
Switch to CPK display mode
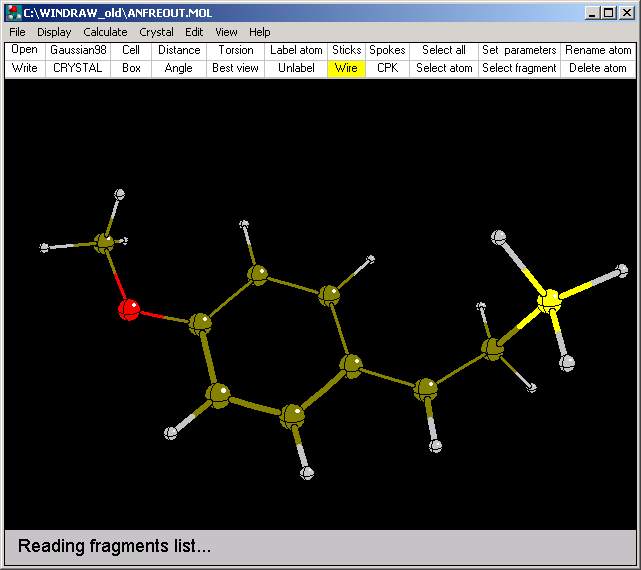click(x=388, y=68)
